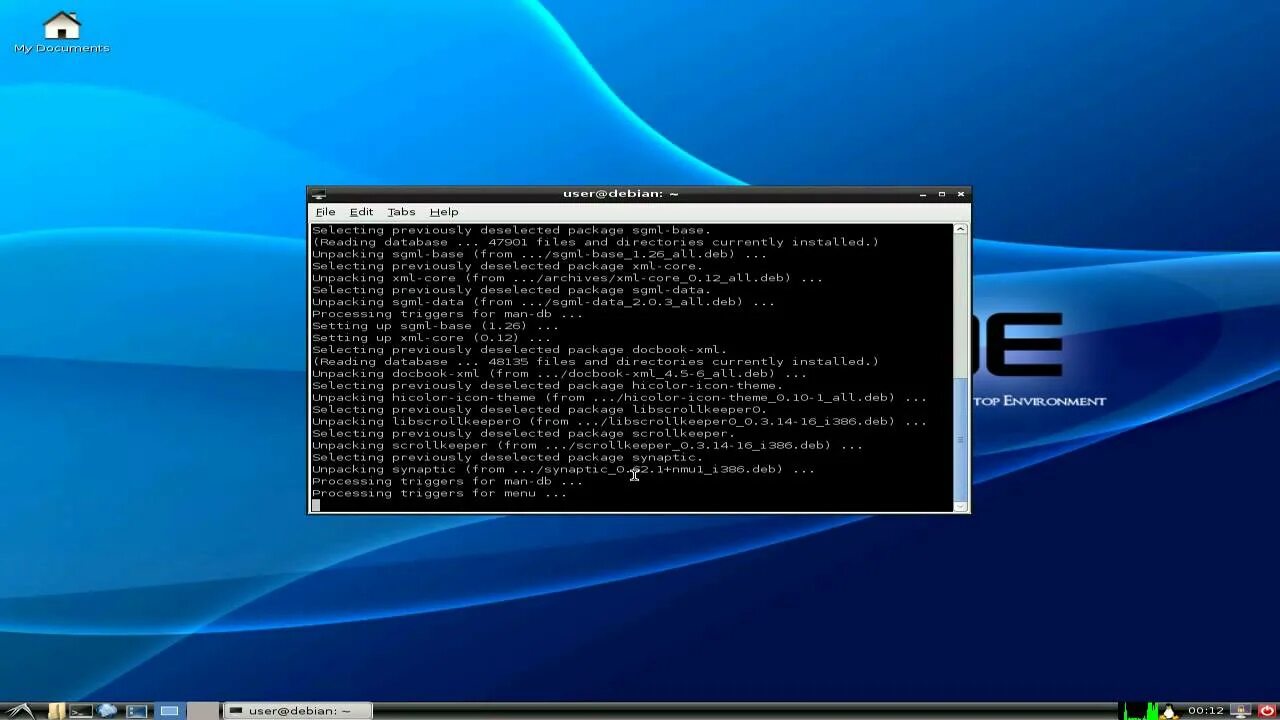Click the red power logout button
The width and height of the screenshot is (1280, 720).
[x=1267, y=711]
